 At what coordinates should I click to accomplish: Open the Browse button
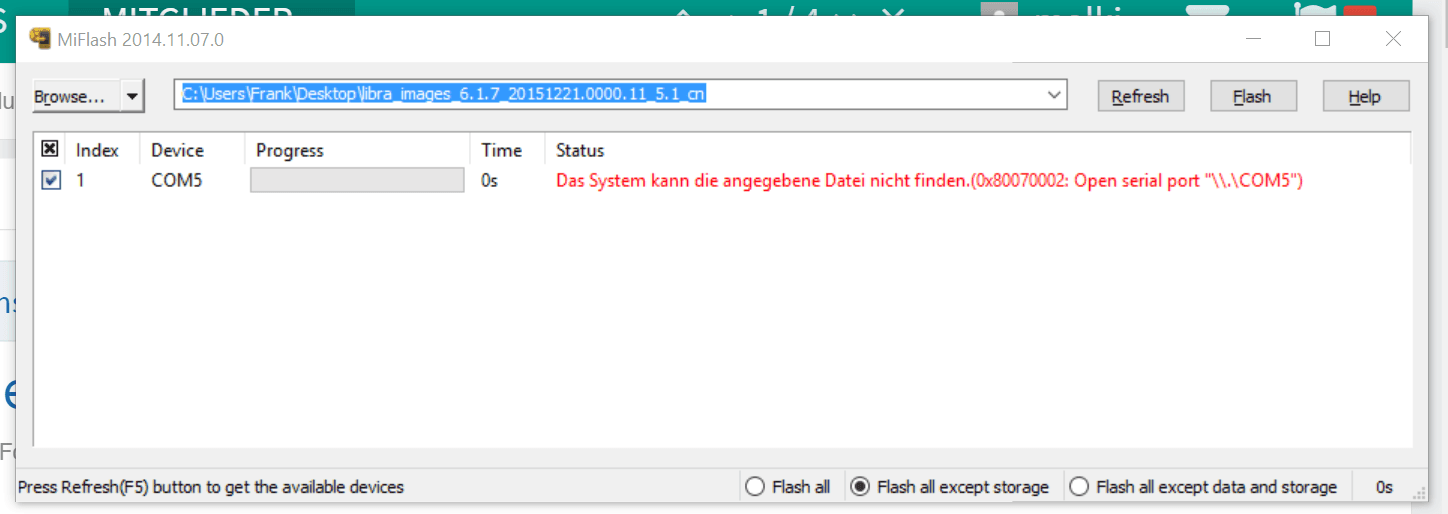point(76,96)
